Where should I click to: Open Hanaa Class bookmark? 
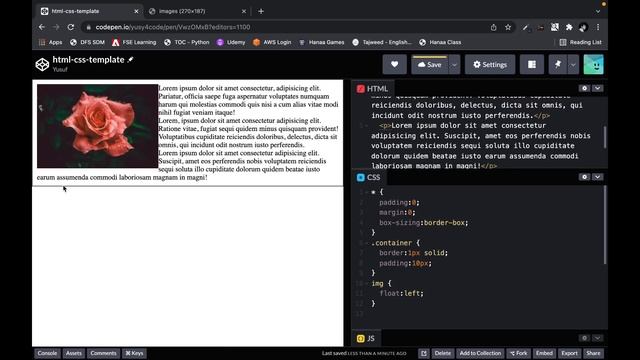(x=440, y=42)
